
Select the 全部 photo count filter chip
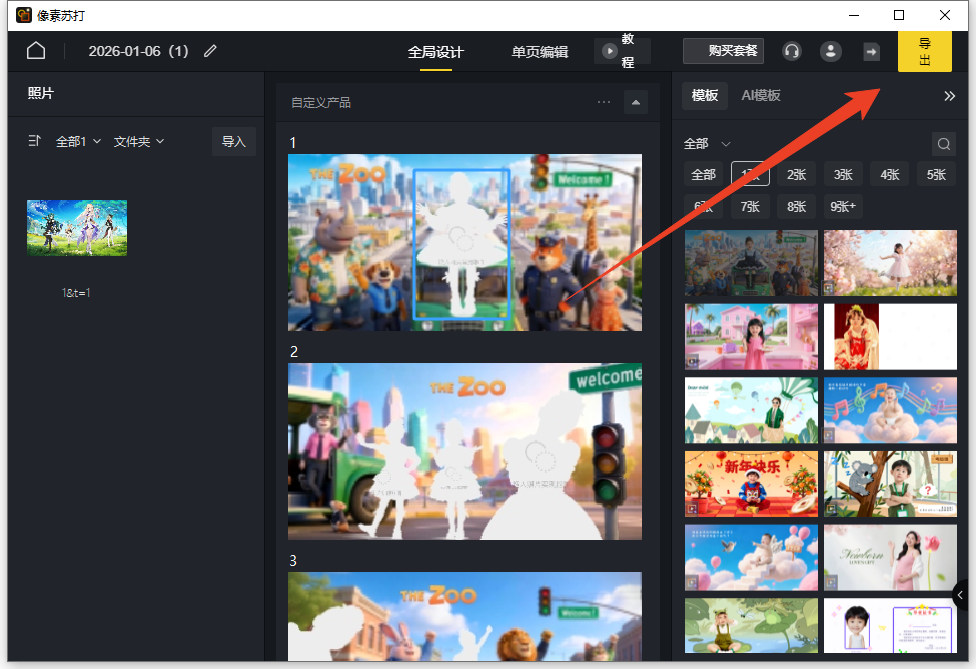click(703, 174)
